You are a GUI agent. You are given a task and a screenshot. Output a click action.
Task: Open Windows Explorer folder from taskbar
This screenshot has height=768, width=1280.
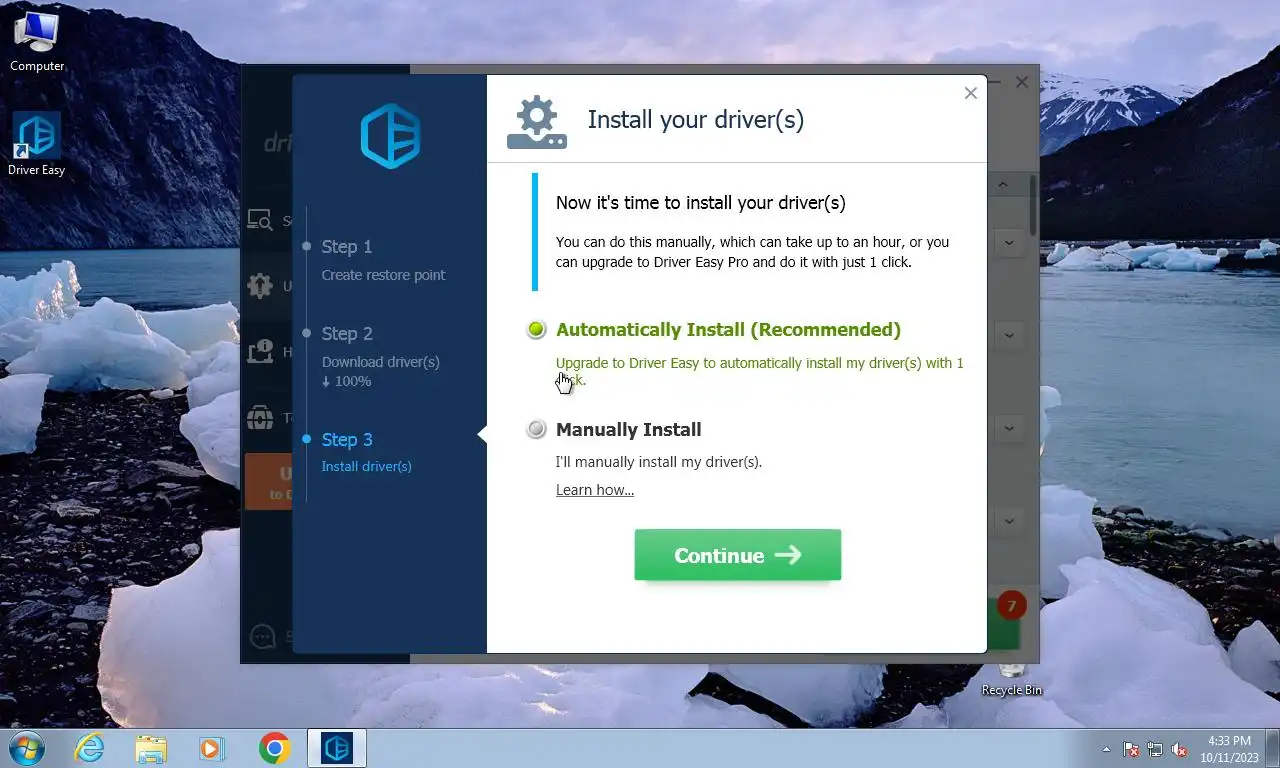[151, 748]
